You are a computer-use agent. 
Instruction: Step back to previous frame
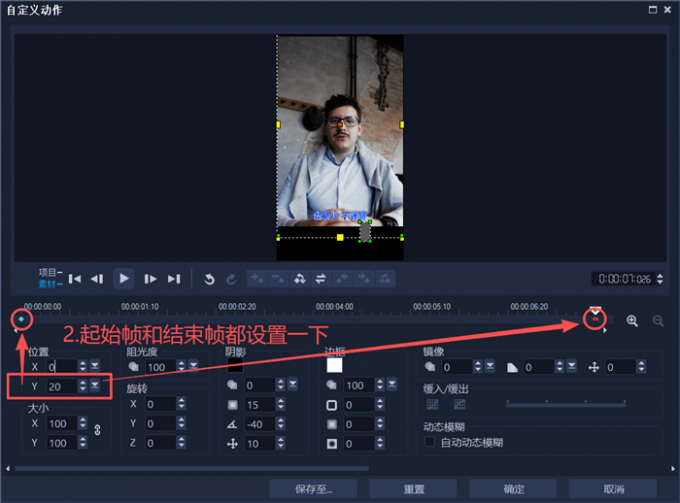point(97,279)
